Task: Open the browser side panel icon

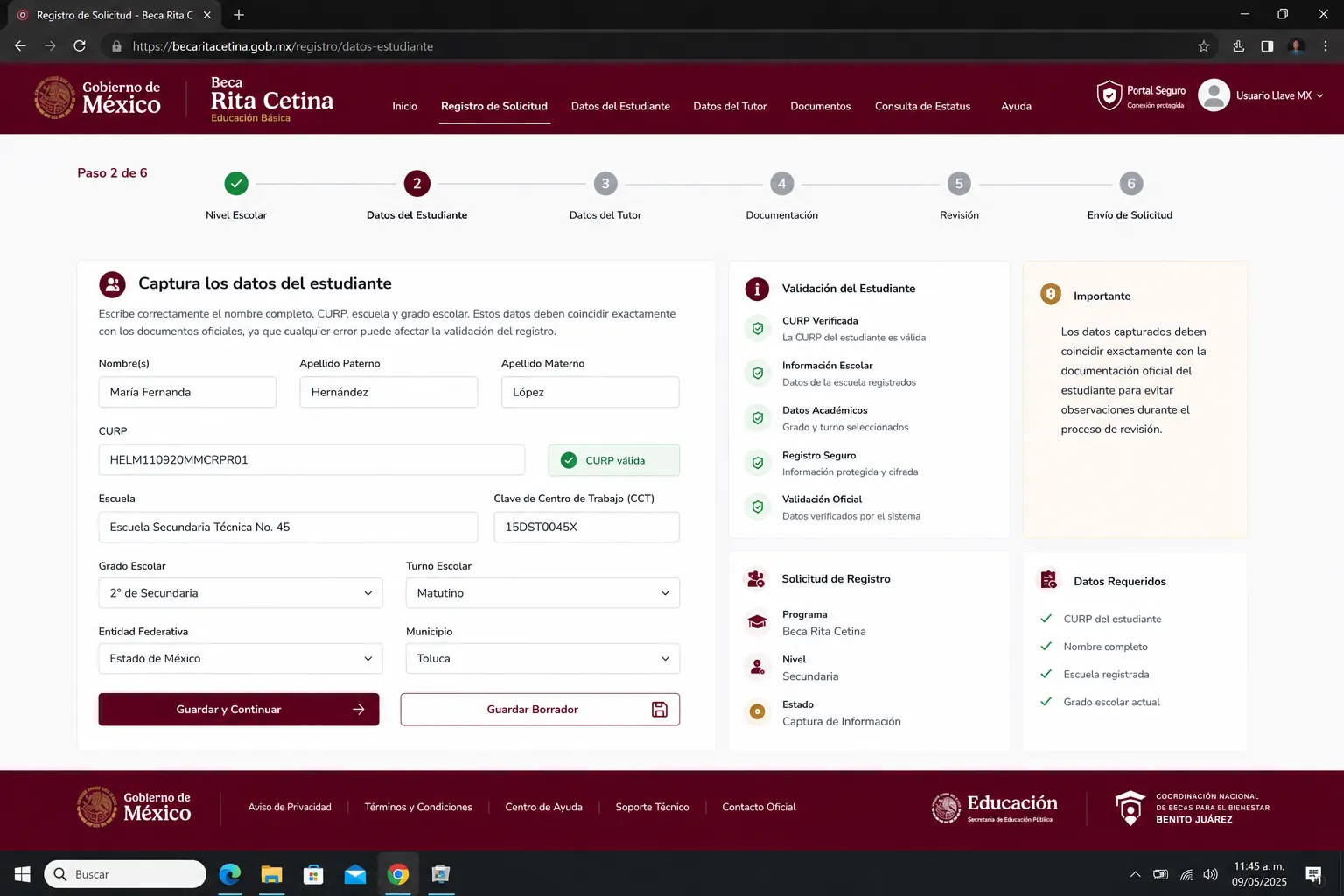Action: click(1267, 46)
